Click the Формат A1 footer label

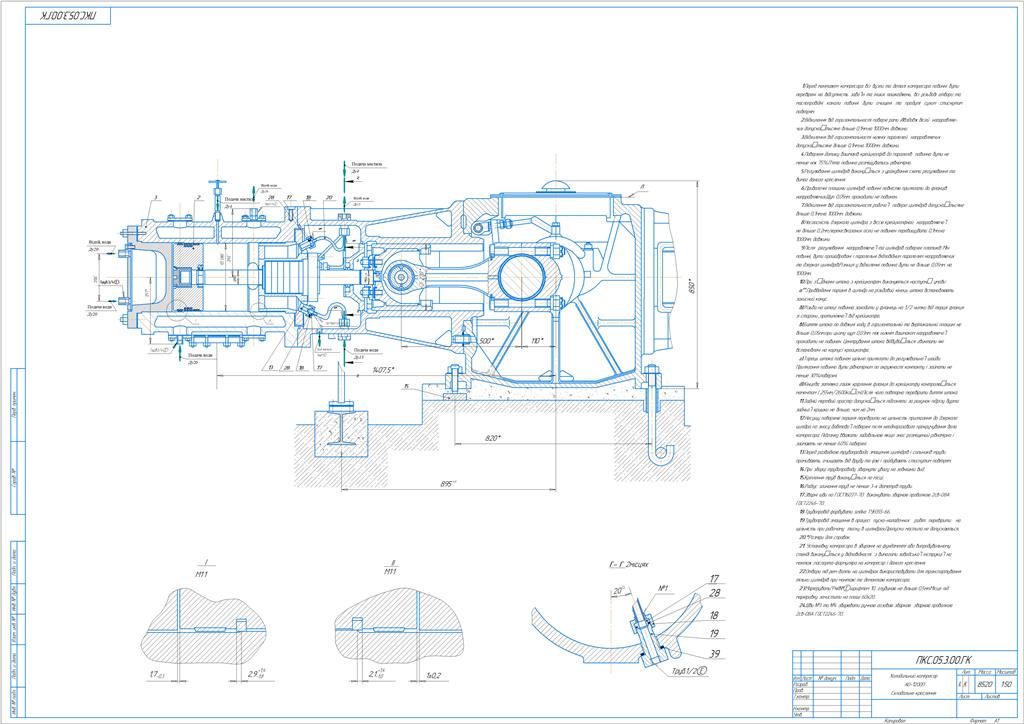(x=985, y=720)
